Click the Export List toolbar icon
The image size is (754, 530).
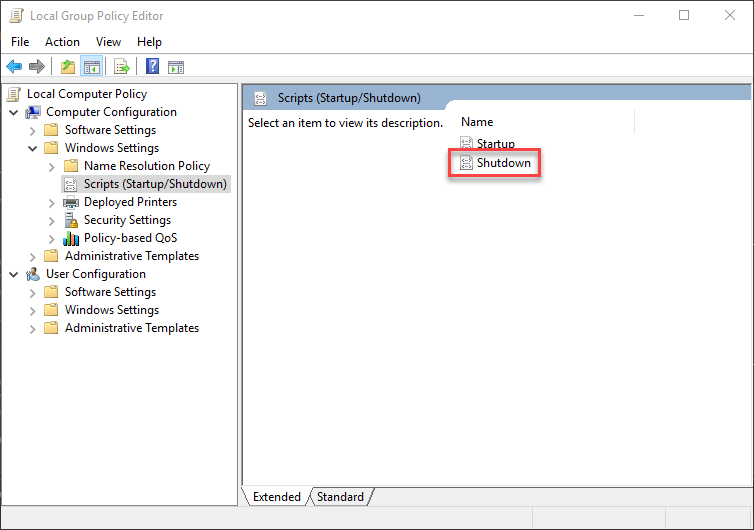point(122,66)
